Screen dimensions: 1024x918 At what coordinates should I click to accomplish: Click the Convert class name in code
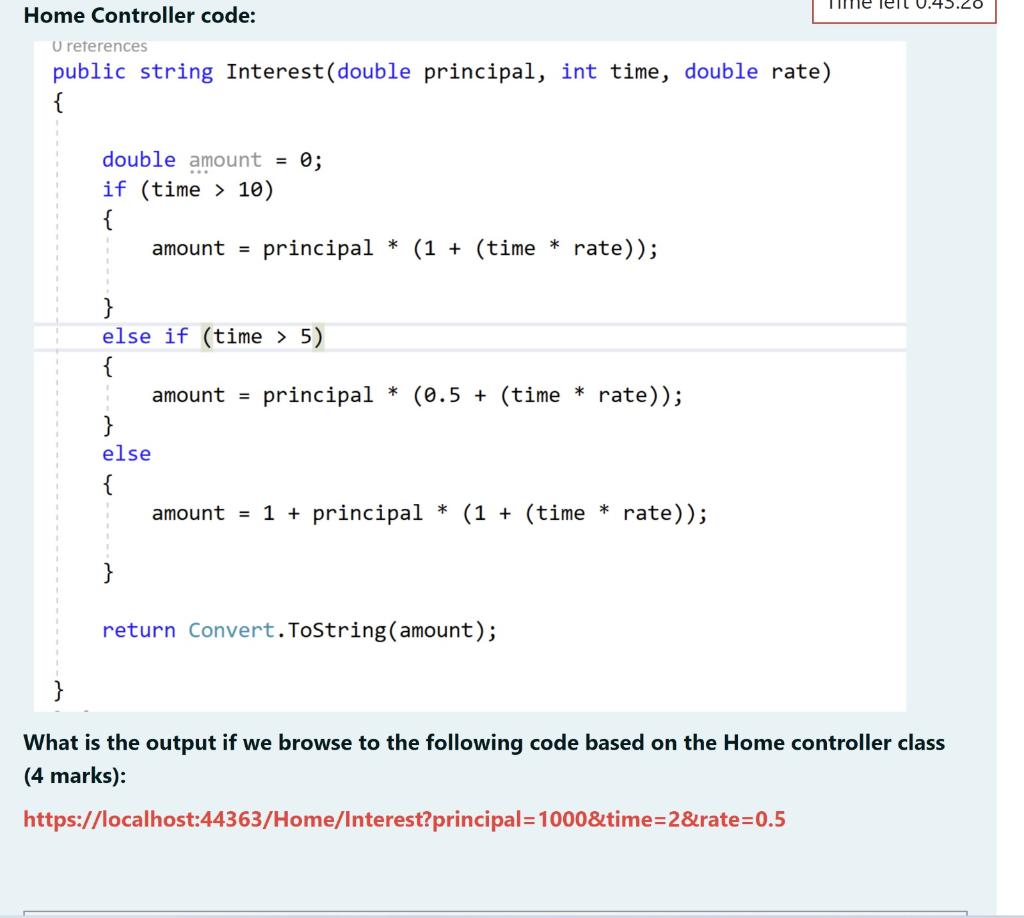(230, 630)
